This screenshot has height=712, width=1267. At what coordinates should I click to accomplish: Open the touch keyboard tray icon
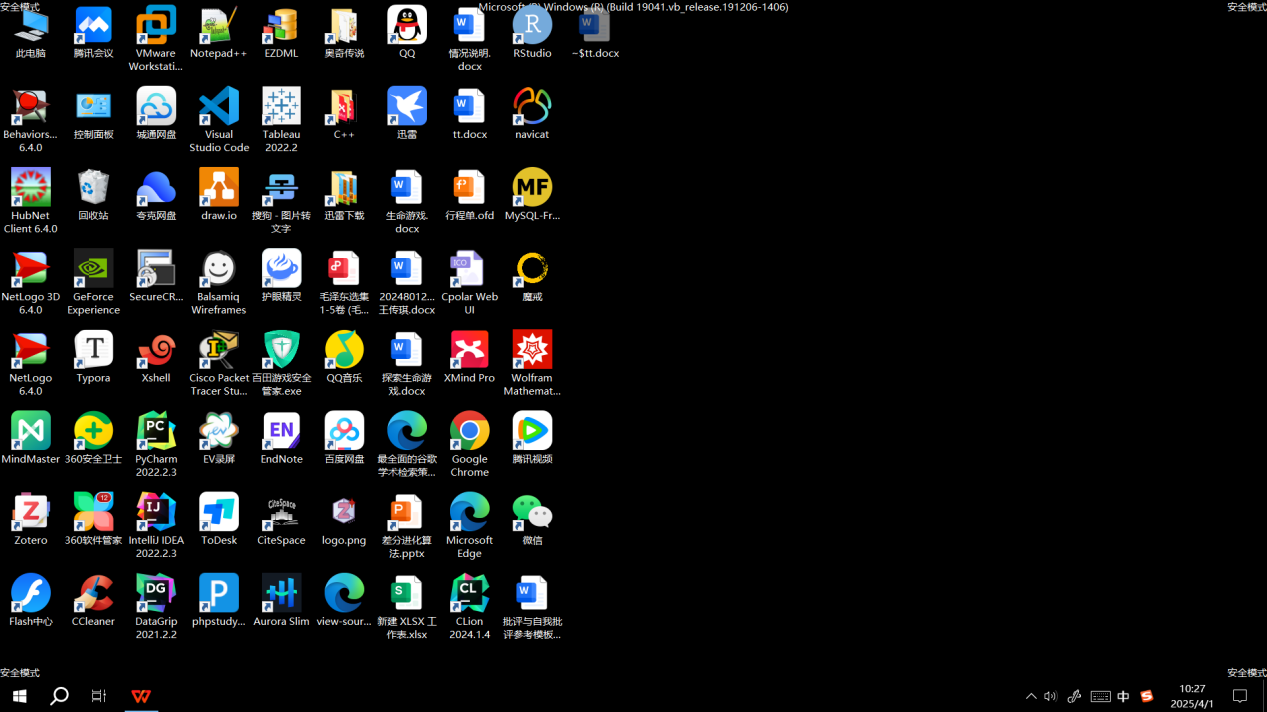tap(1100, 696)
